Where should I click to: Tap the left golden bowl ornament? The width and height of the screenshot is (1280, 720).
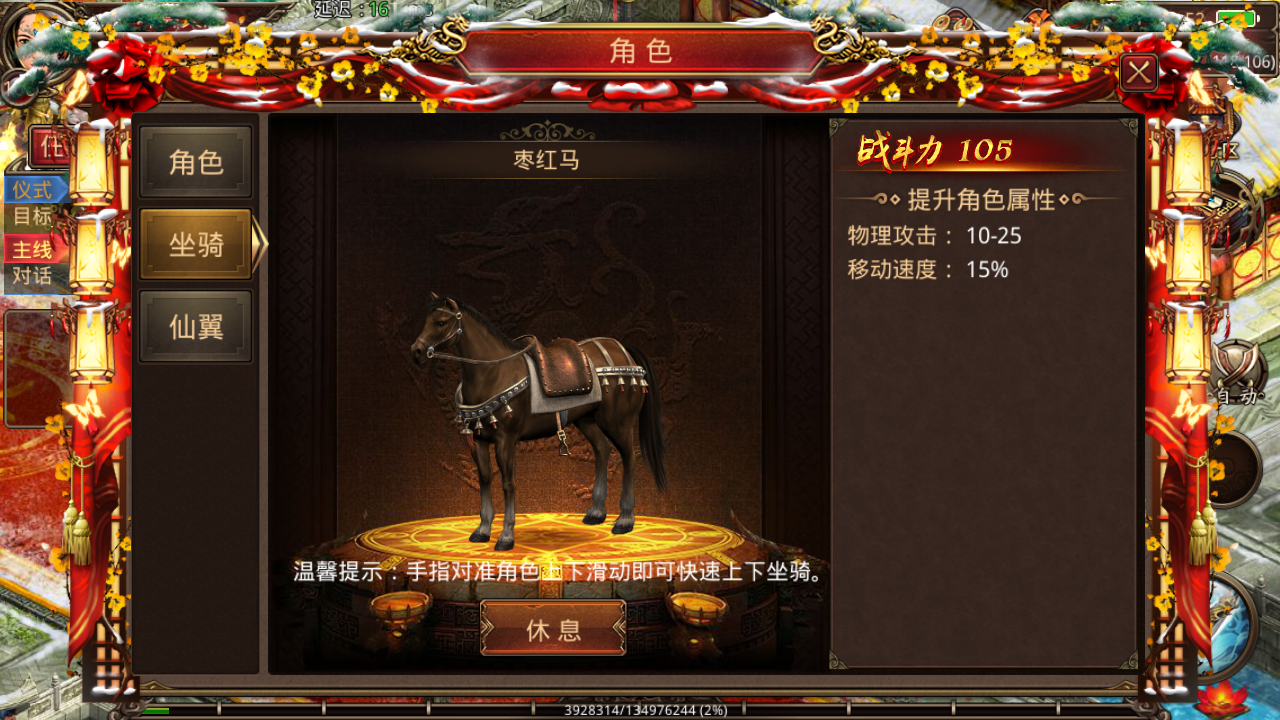pos(400,606)
